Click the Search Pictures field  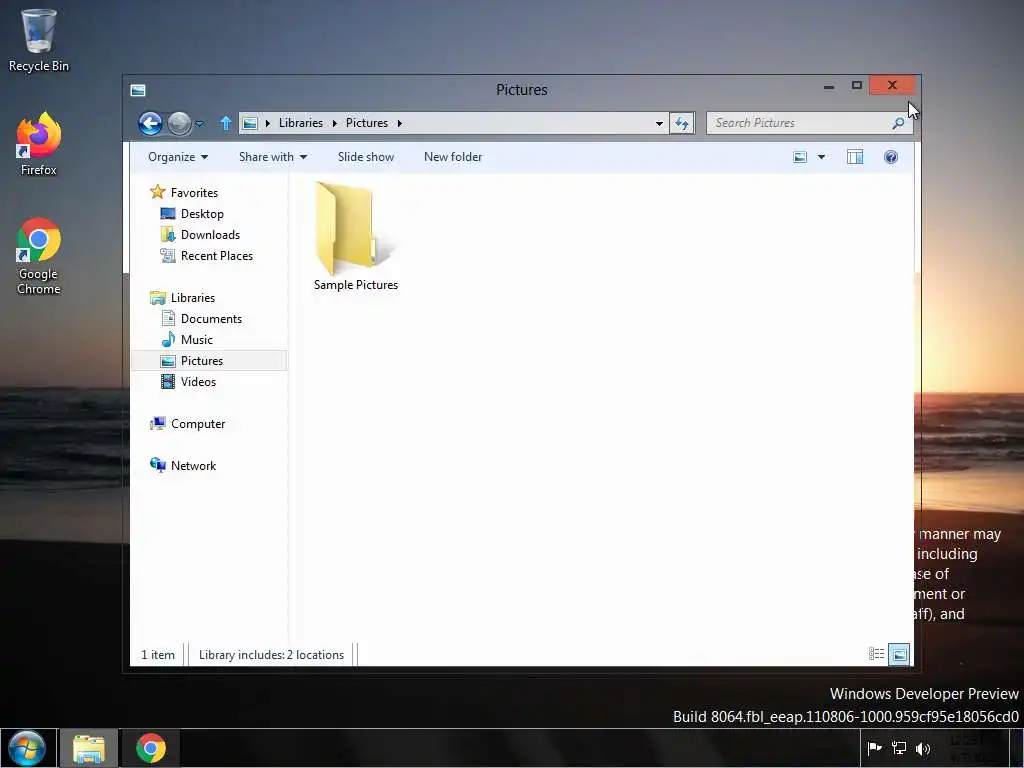(x=809, y=123)
